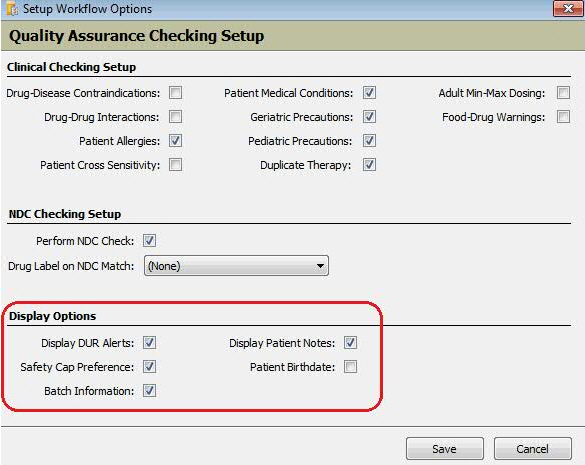The image size is (585, 465).
Task: Turn off Duplicate Therapy checking
Action: pyautogui.click(x=369, y=165)
